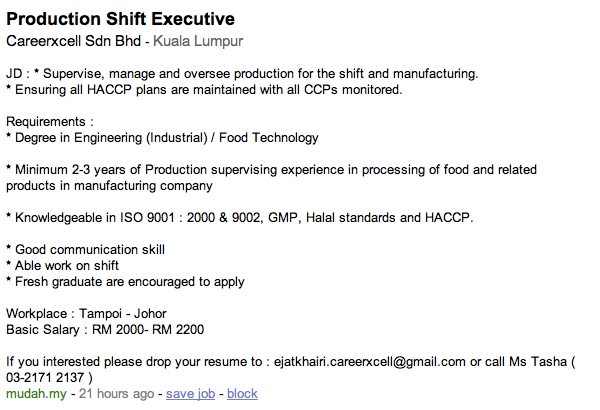Click the JD supervise and oversee production line
Image resolution: width=600 pixels, height=410 pixels.
point(242,74)
